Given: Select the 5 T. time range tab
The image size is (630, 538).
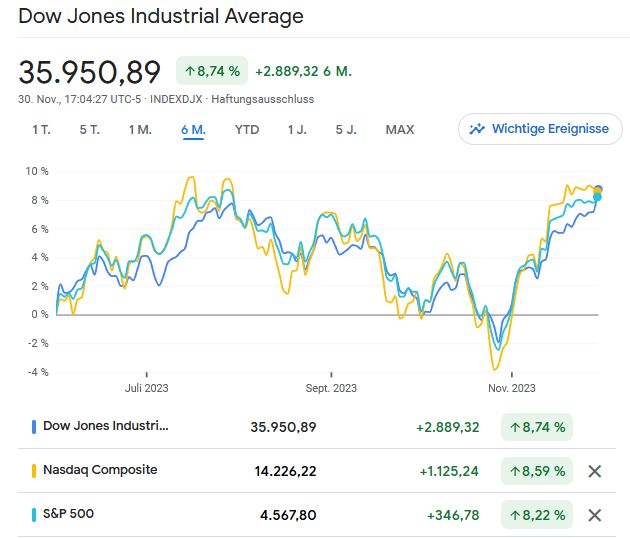Looking at the screenshot, I should coord(90,130).
